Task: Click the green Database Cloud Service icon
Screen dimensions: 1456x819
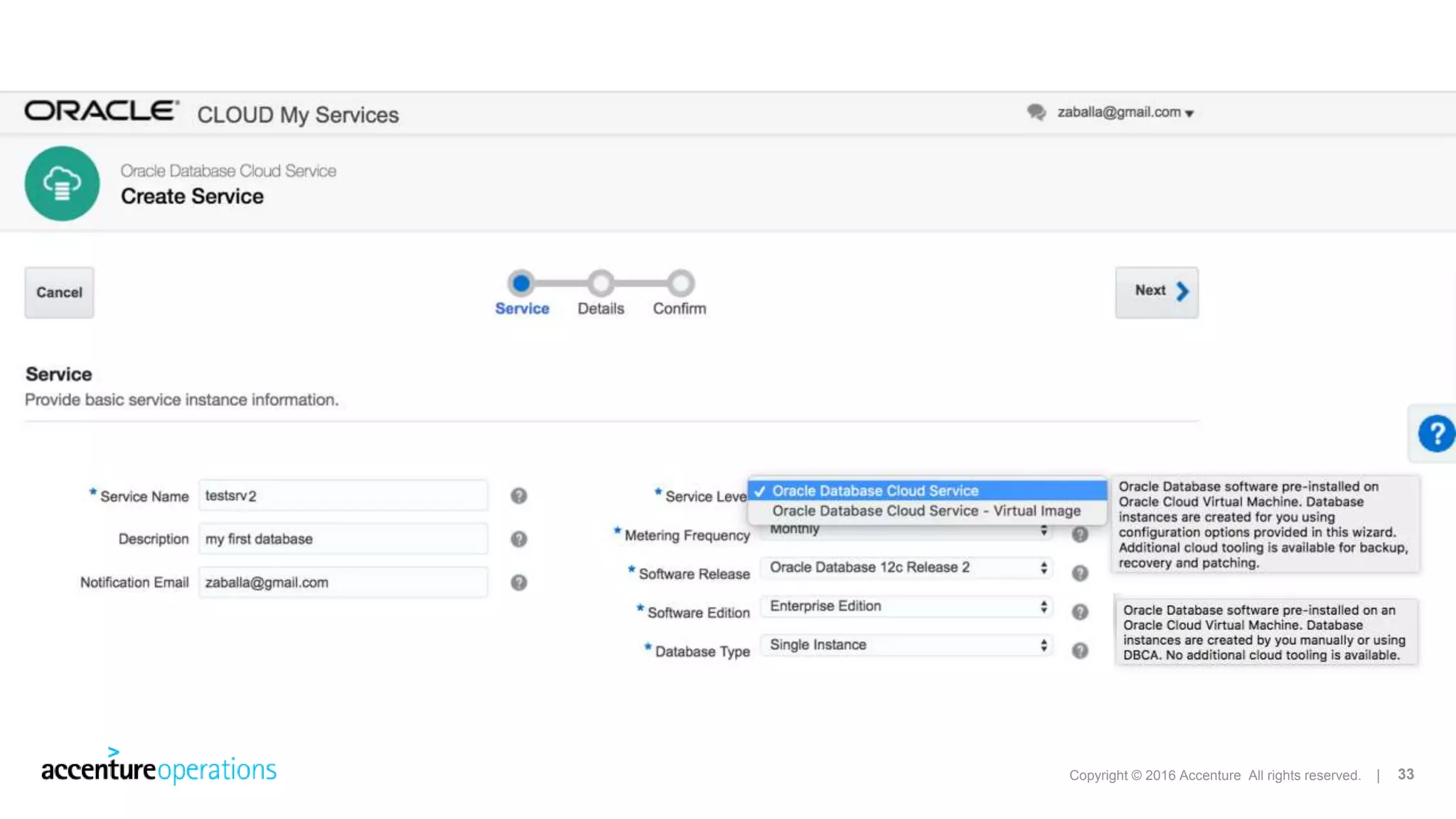Action: (x=63, y=183)
